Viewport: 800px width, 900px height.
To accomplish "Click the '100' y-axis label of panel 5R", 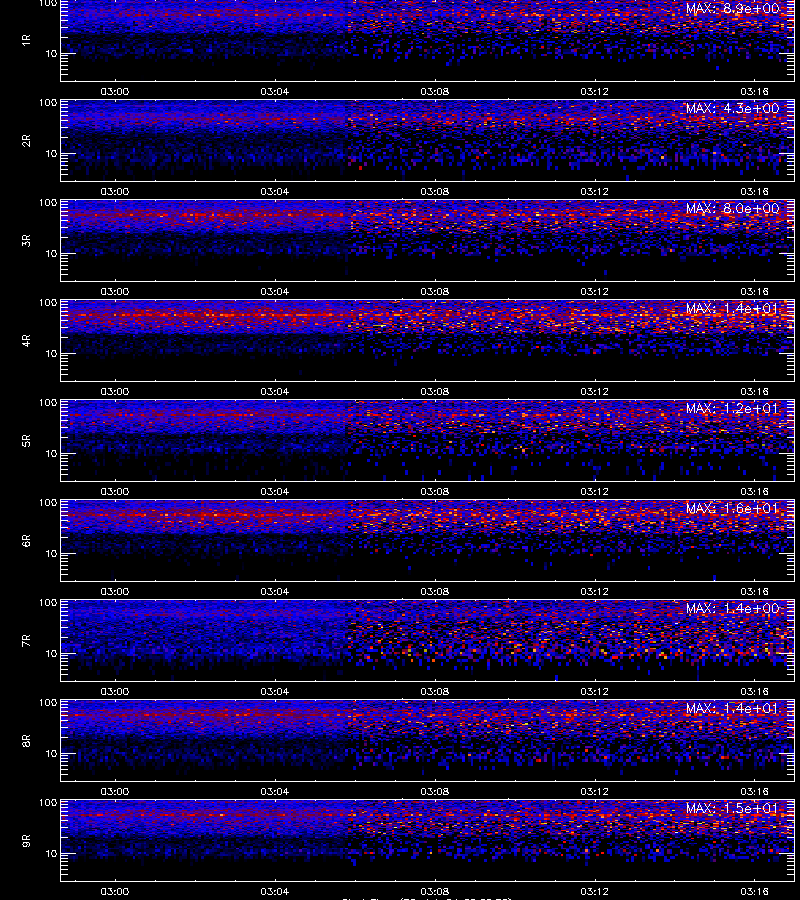I will 48,403.
